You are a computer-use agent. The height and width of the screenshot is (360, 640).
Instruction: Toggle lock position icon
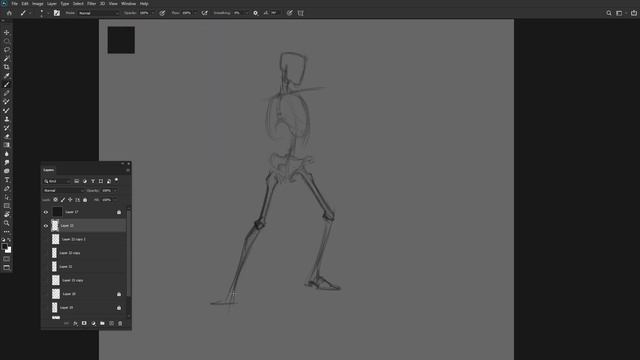tap(70, 200)
